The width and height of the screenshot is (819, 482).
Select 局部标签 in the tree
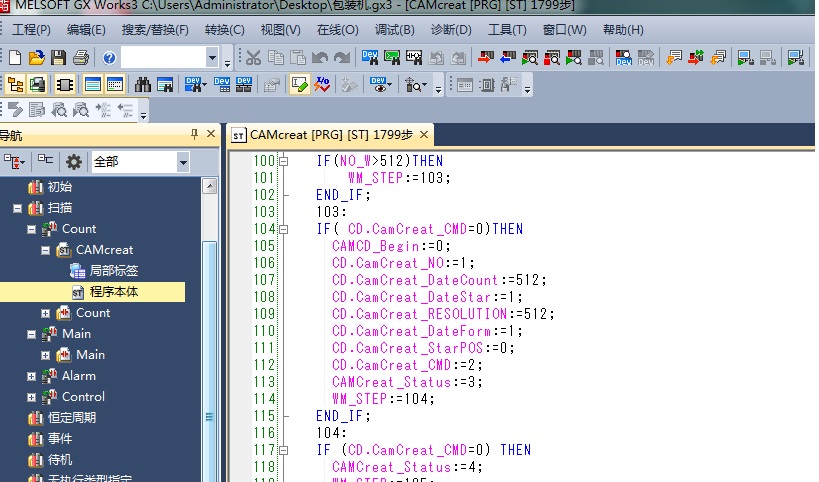(113, 271)
